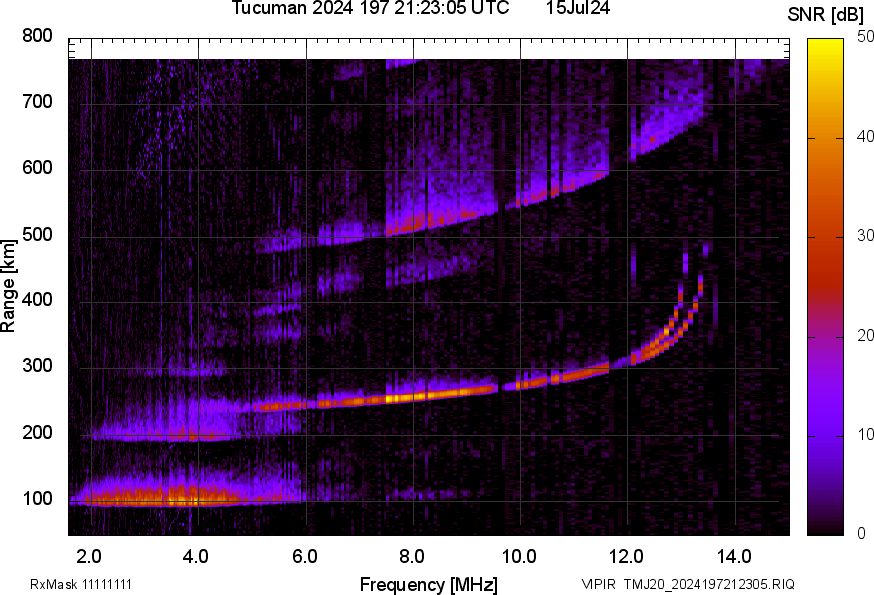
Task: Click frequency tick label '8.0'
Action: (x=411, y=557)
